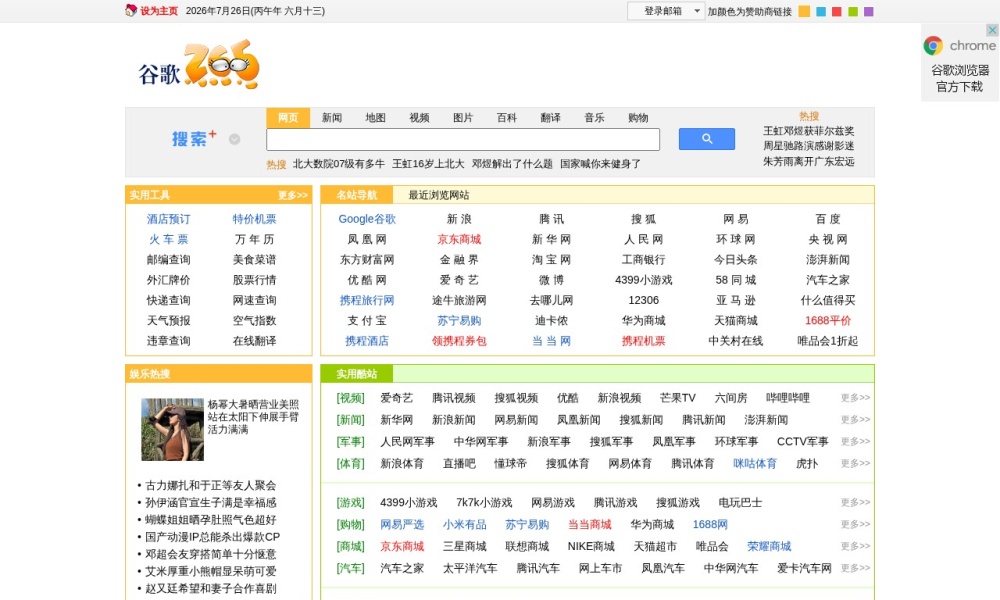The image size is (1000, 600).
Task: Open the CCTV军事 link
Action: coord(802,441)
